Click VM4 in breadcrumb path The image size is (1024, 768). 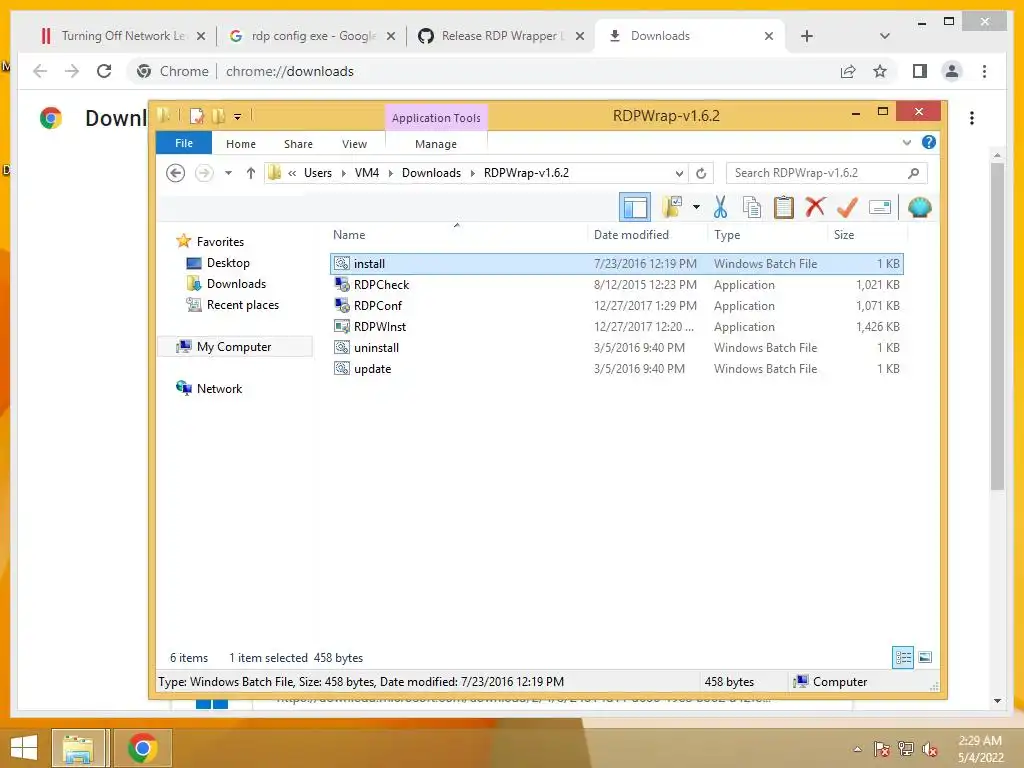(x=366, y=173)
